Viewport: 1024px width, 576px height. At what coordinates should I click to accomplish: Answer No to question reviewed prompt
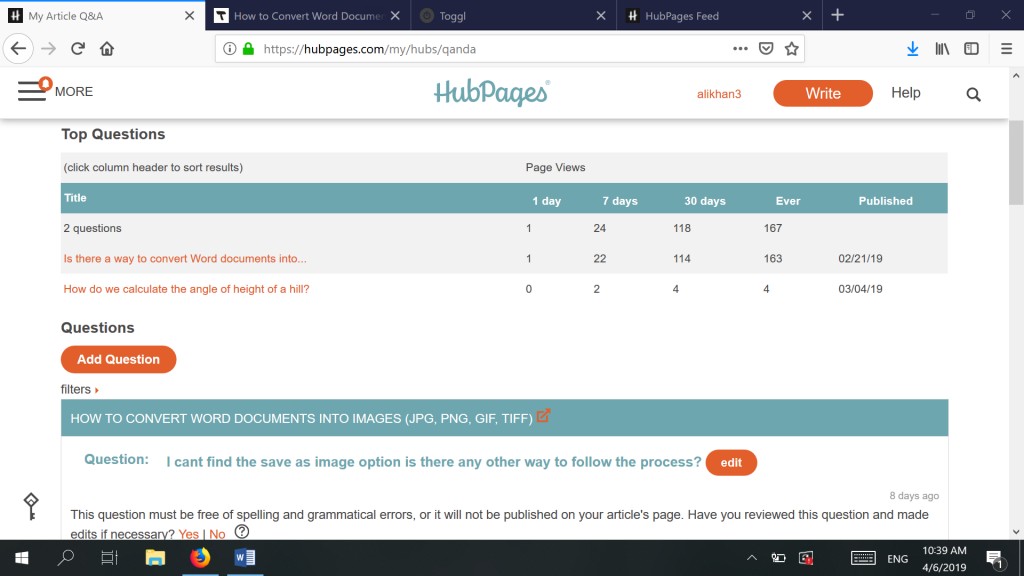coord(217,534)
